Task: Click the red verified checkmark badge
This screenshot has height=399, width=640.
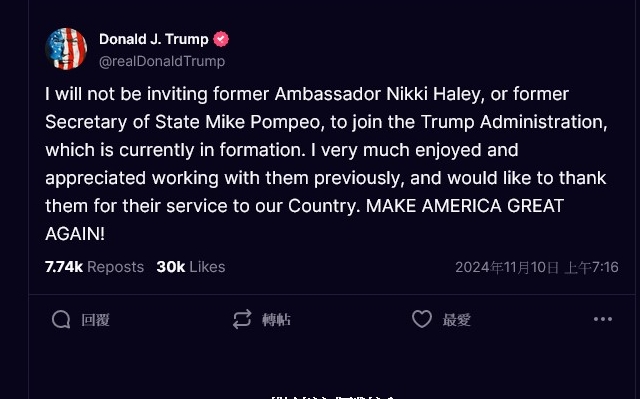Action: click(221, 39)
